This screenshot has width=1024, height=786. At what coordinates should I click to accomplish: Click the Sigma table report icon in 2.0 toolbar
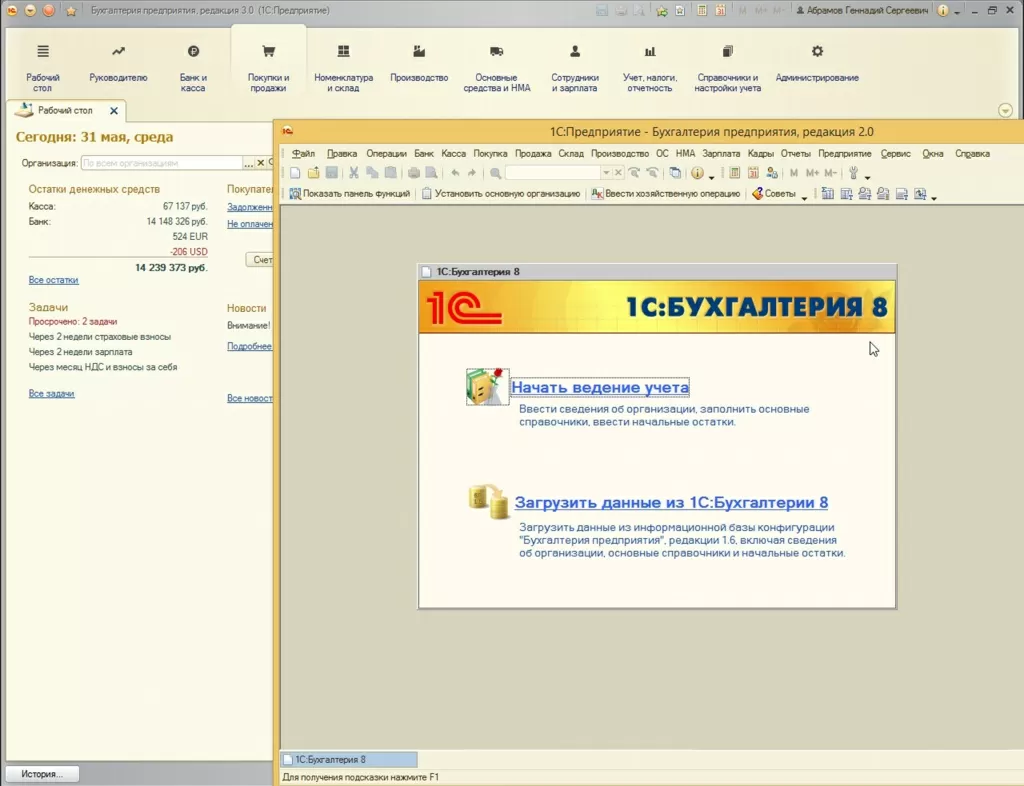(x=827, y=194)
